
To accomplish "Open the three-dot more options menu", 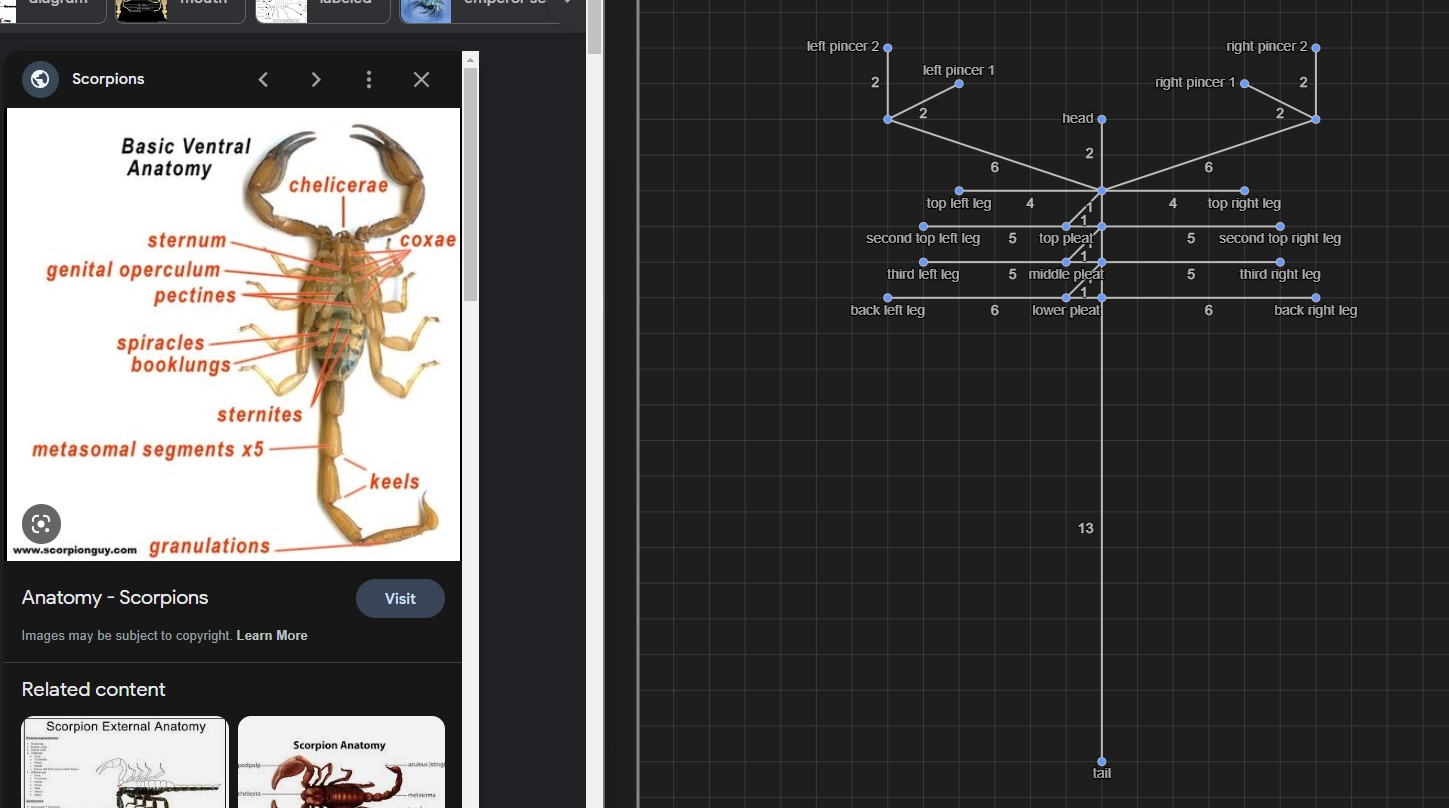I will [369, 79].
